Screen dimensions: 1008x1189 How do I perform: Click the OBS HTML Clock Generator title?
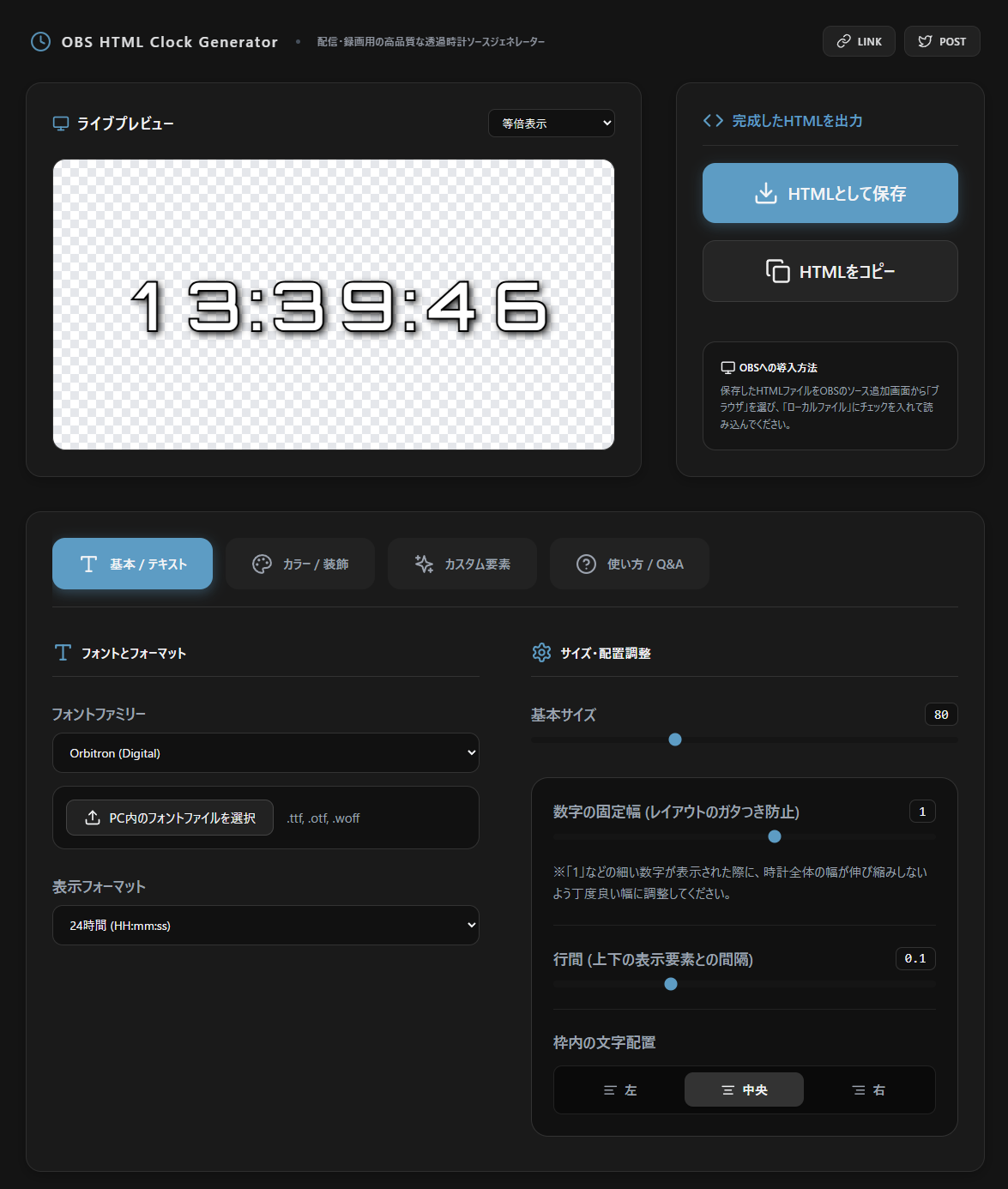(x=170, y=41)
